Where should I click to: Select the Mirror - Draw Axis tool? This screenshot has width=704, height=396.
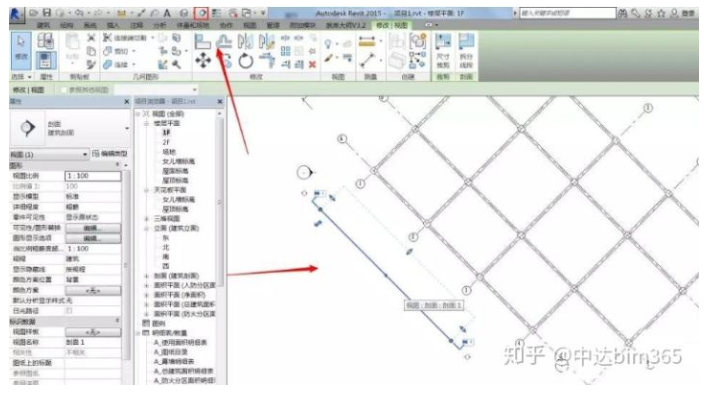coord(267,42)
